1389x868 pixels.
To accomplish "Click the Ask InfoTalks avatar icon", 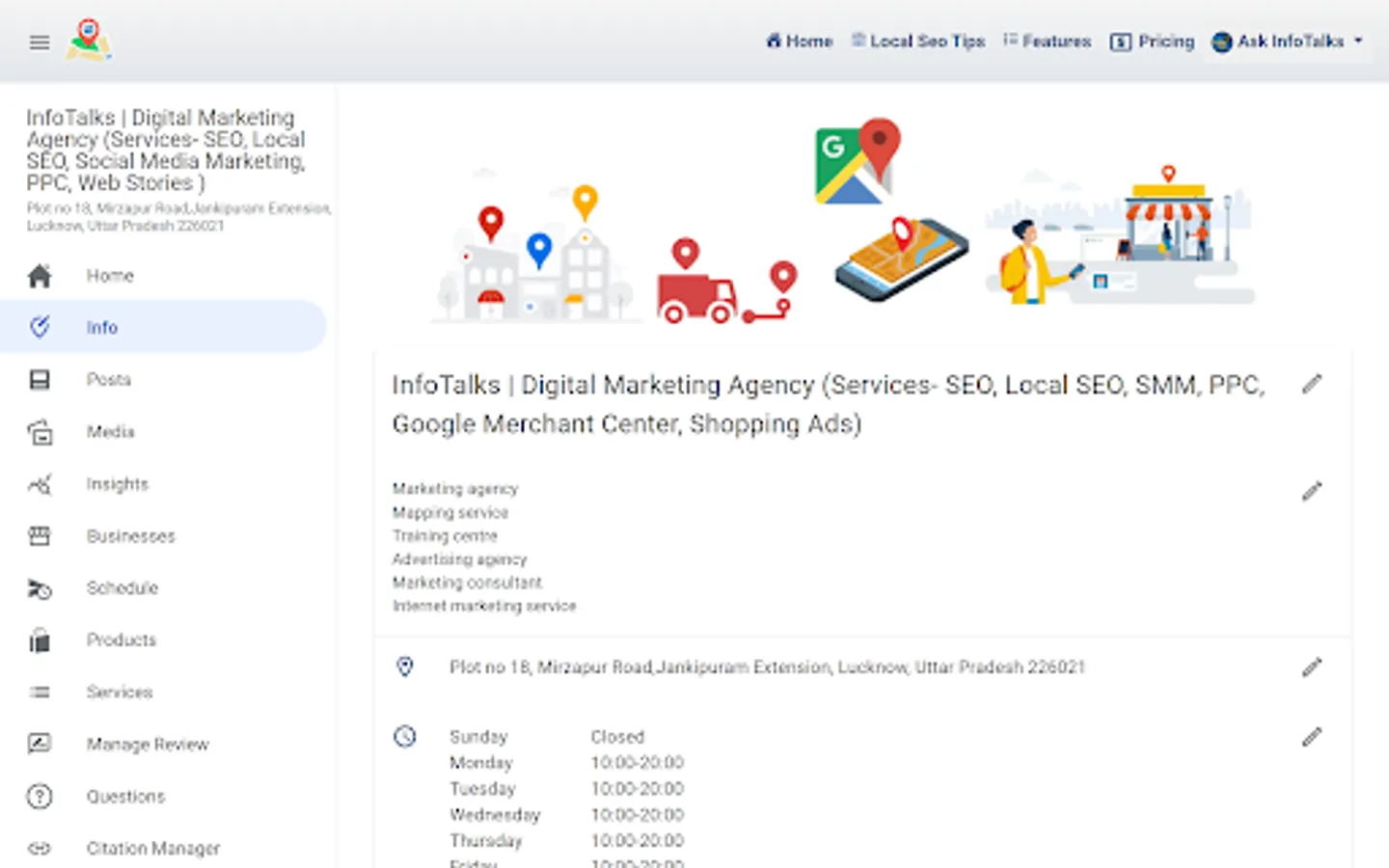I will pyautogui.click(x=1222, y=42).
